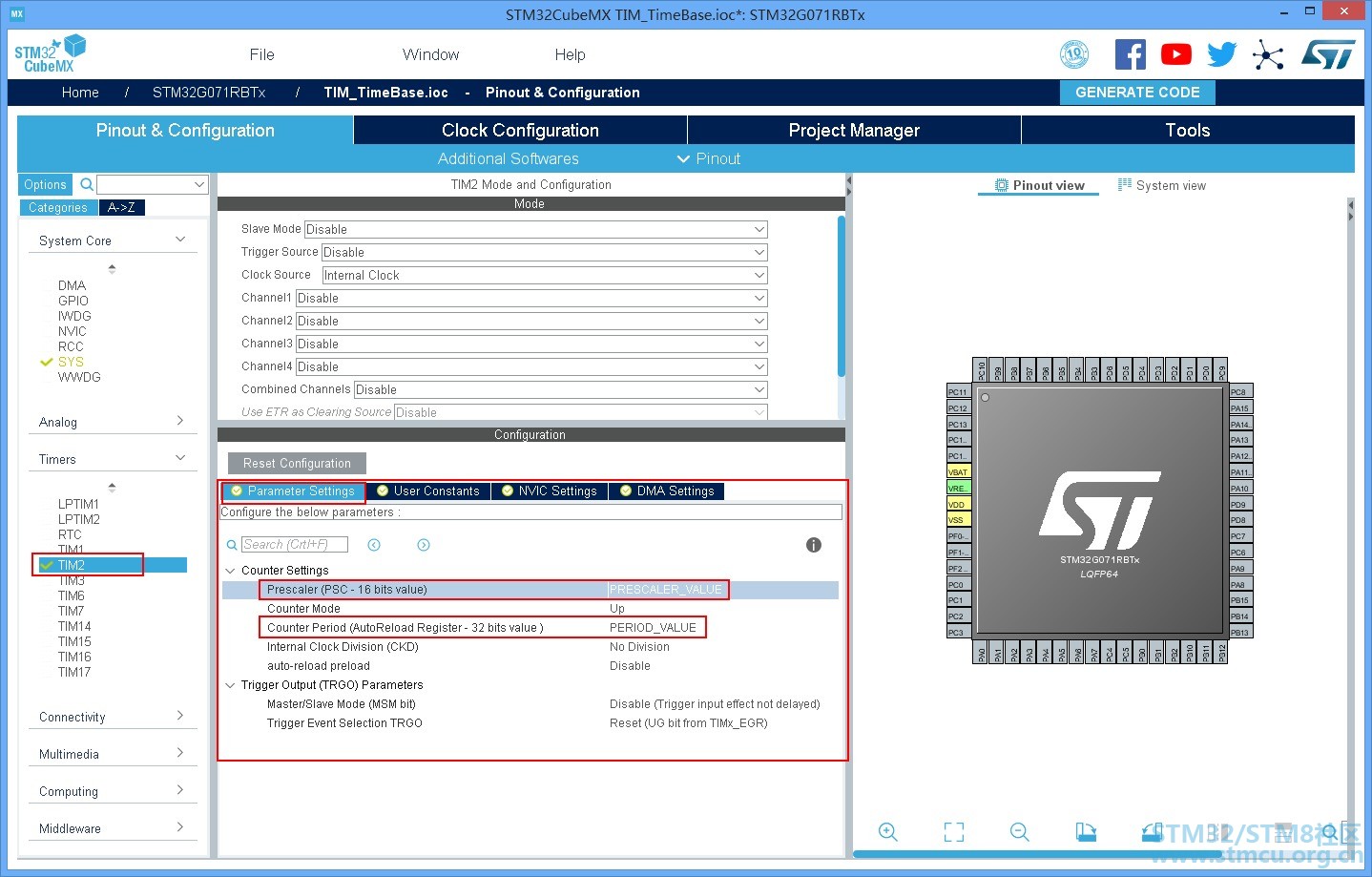Click the parameter Search (Crtl+F) field
This screenshot has height=877, width=1372.
[x=294, y=545]
